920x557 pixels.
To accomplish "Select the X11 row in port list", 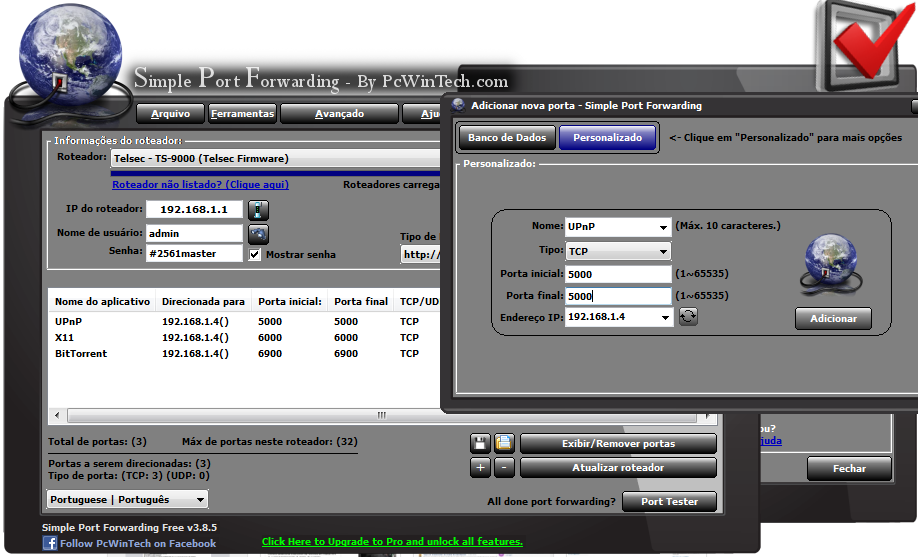I will pyautogui.click(x=244, y=337).
